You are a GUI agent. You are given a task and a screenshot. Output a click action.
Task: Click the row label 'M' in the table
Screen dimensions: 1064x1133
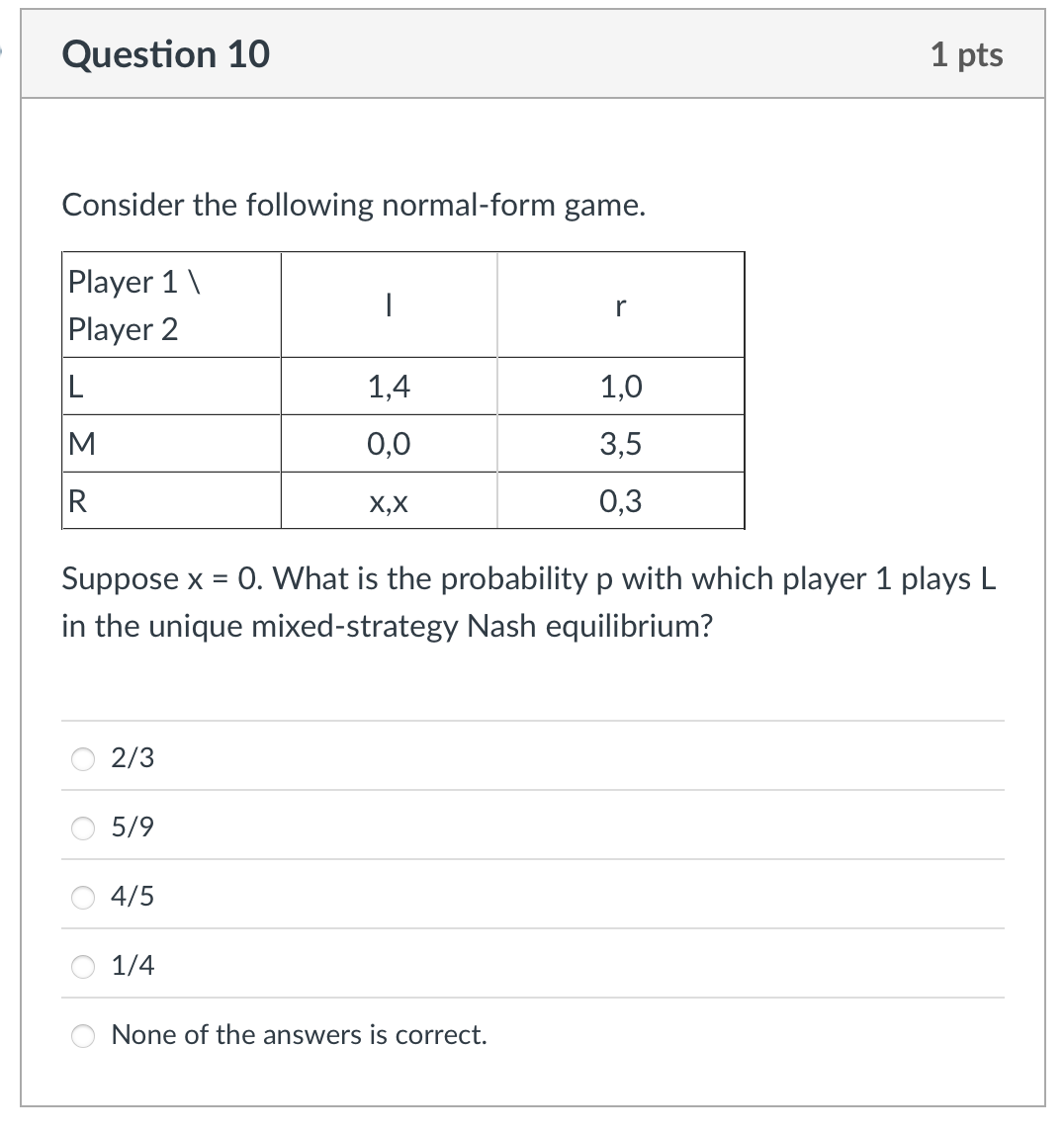[x=79, y=443]
